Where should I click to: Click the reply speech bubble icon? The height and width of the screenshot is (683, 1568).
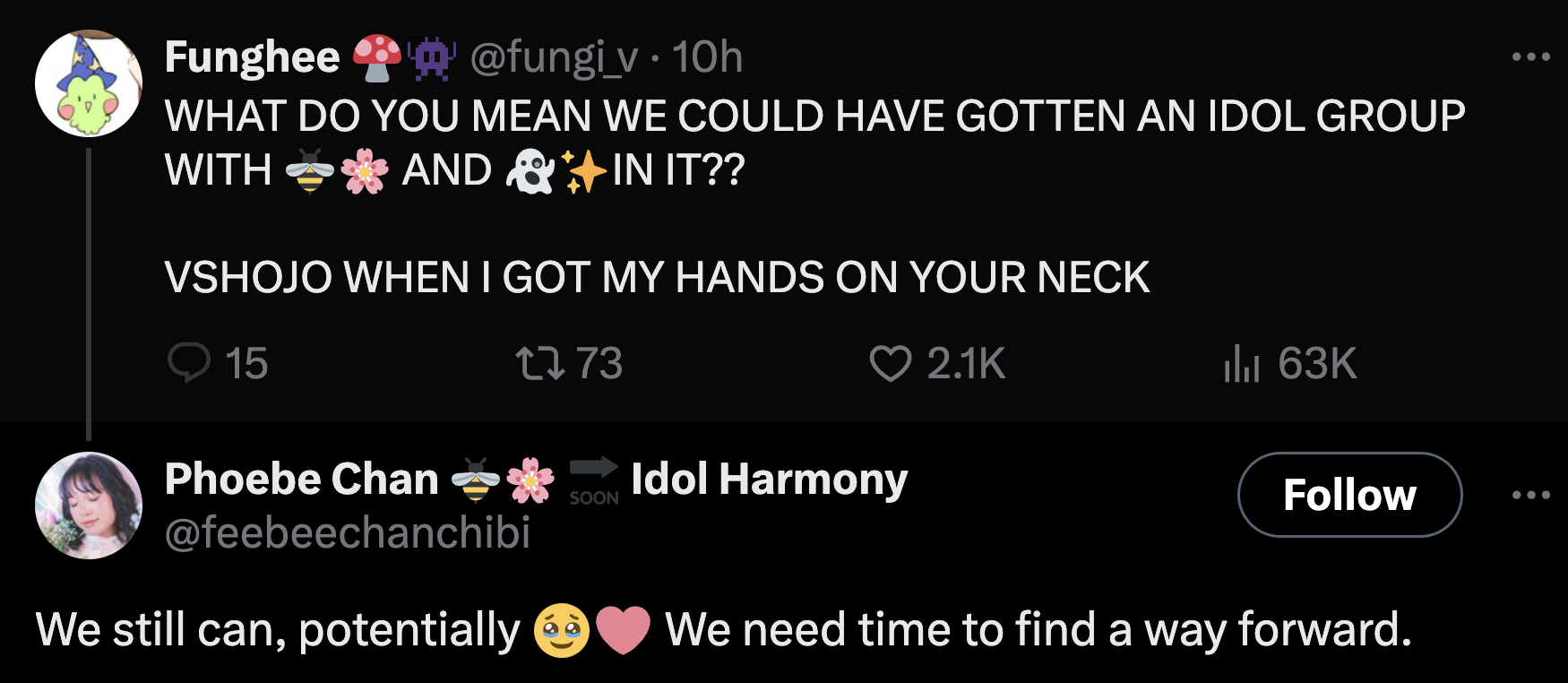[189, 363]
